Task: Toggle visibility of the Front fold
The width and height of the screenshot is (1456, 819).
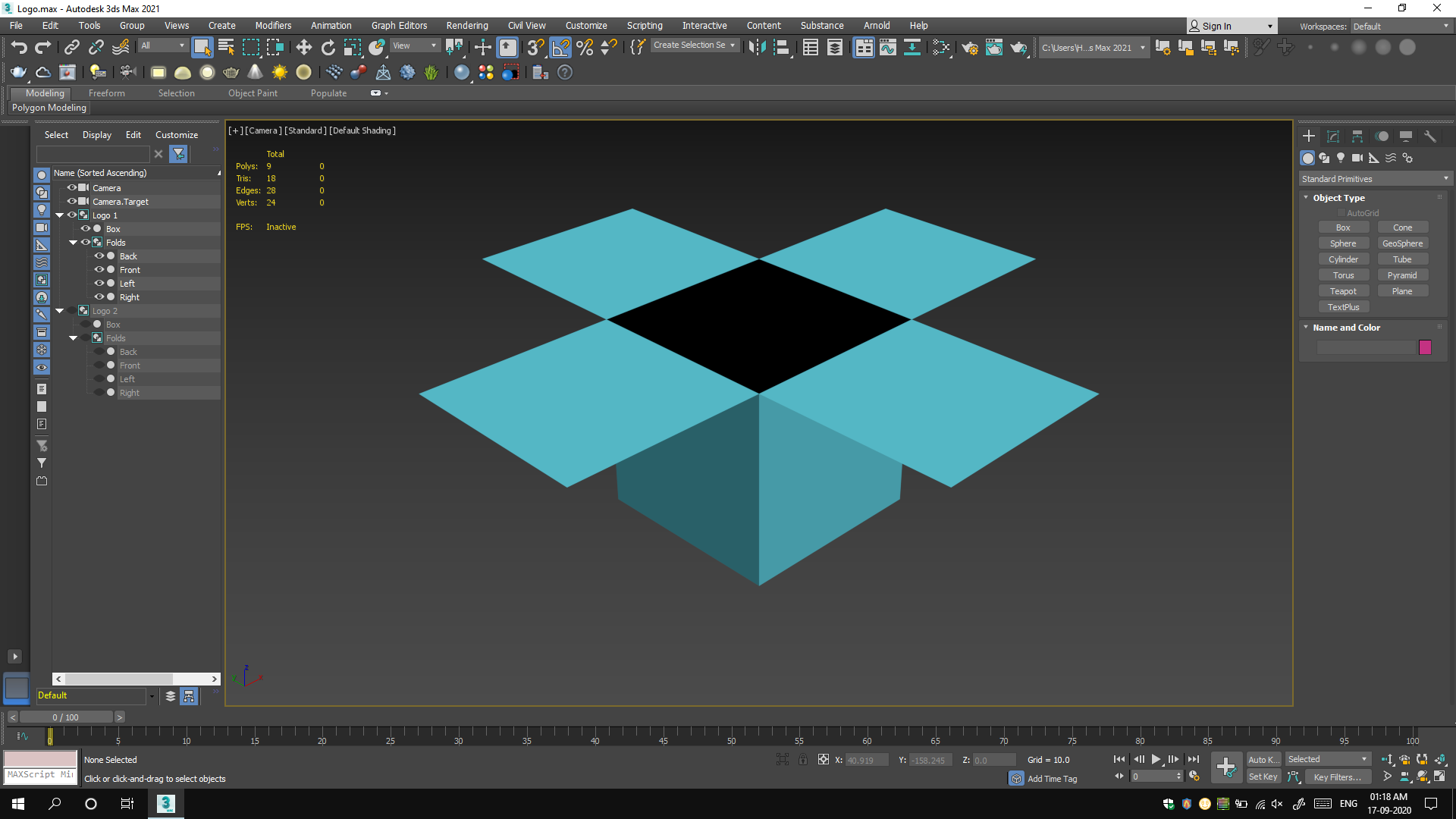Action: click(x=99, y=270)
